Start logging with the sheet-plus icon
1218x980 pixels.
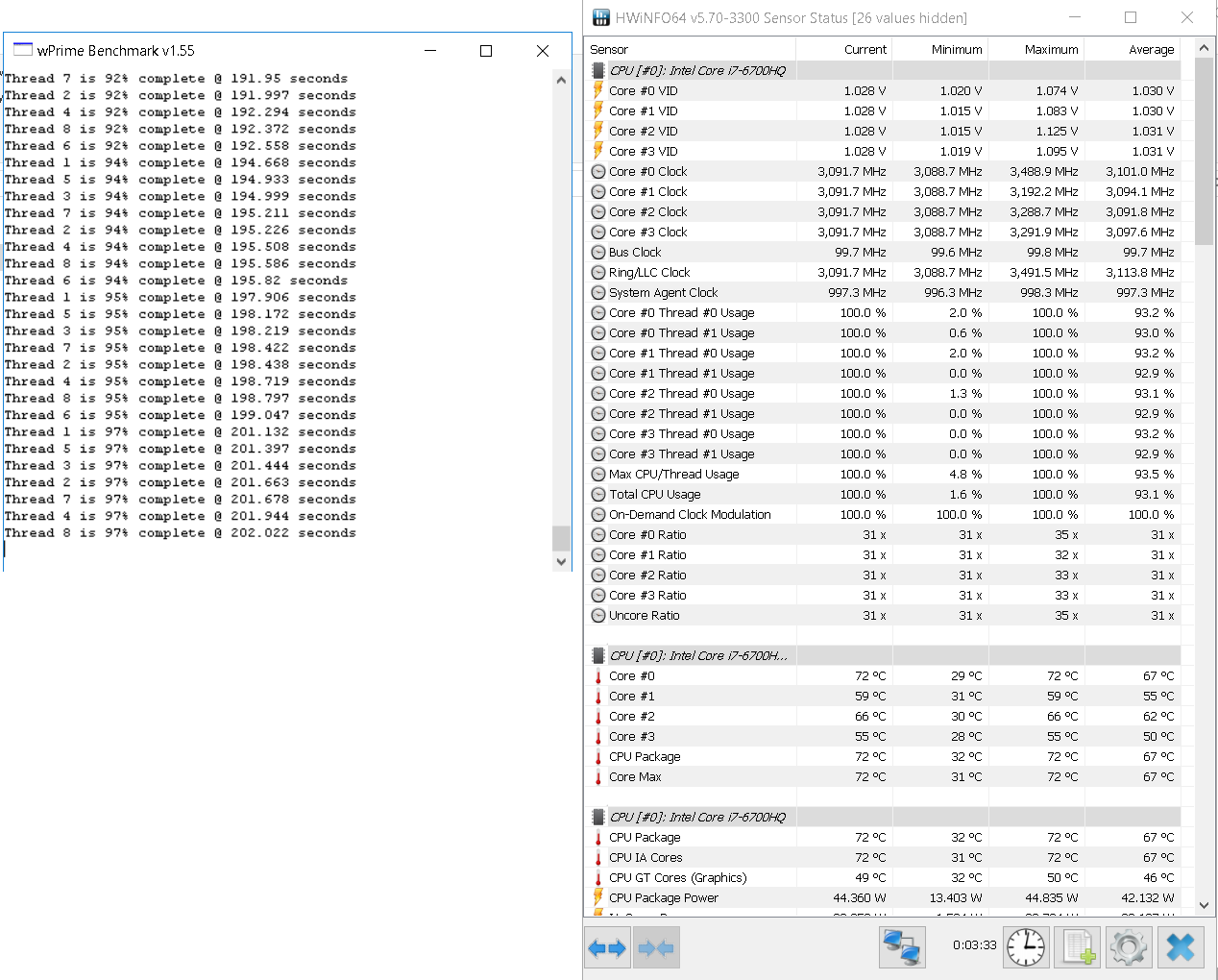[1077, 947]
